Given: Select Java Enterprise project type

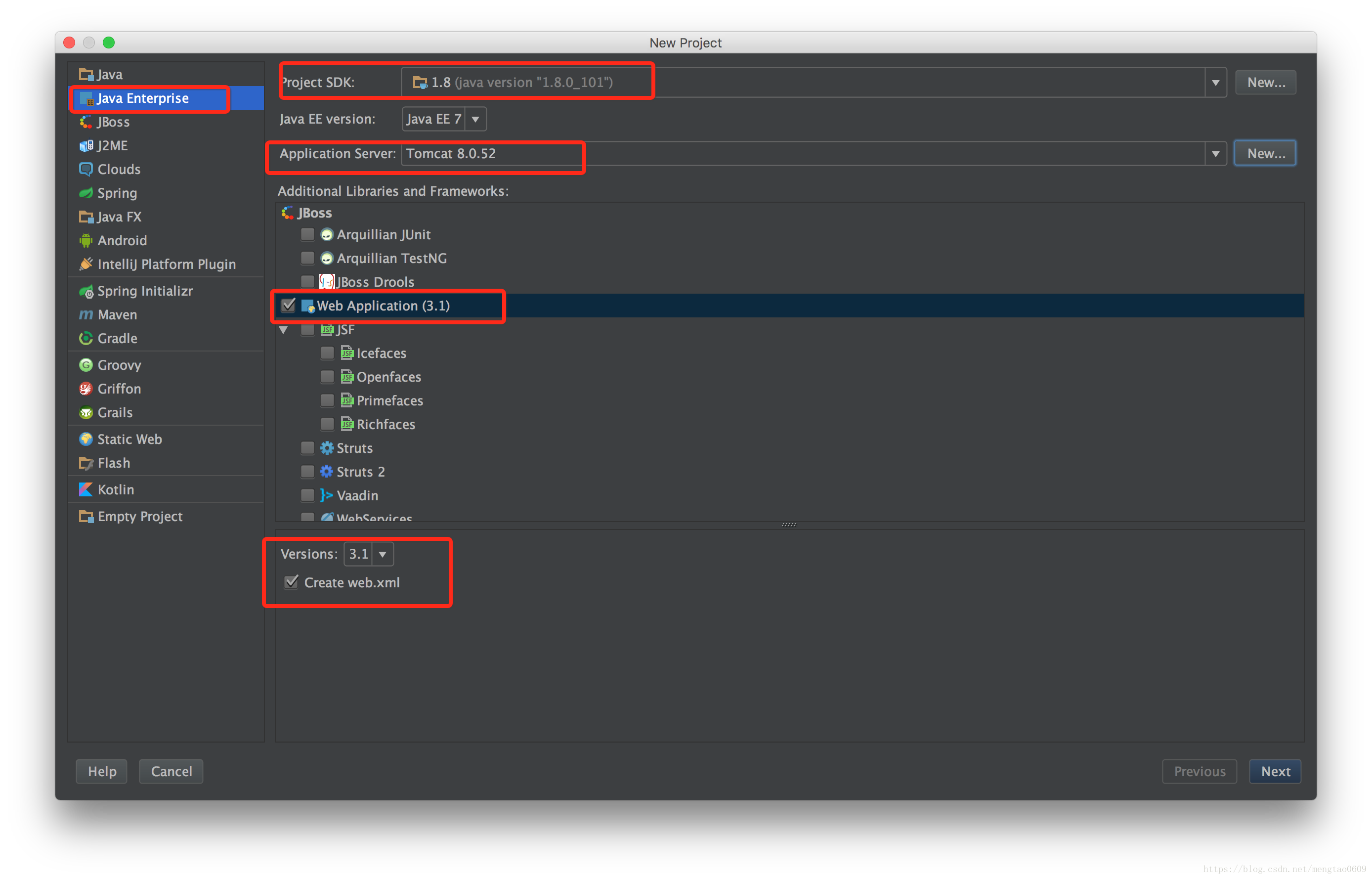Looking at the screenshot, I should tap(166, 99).
